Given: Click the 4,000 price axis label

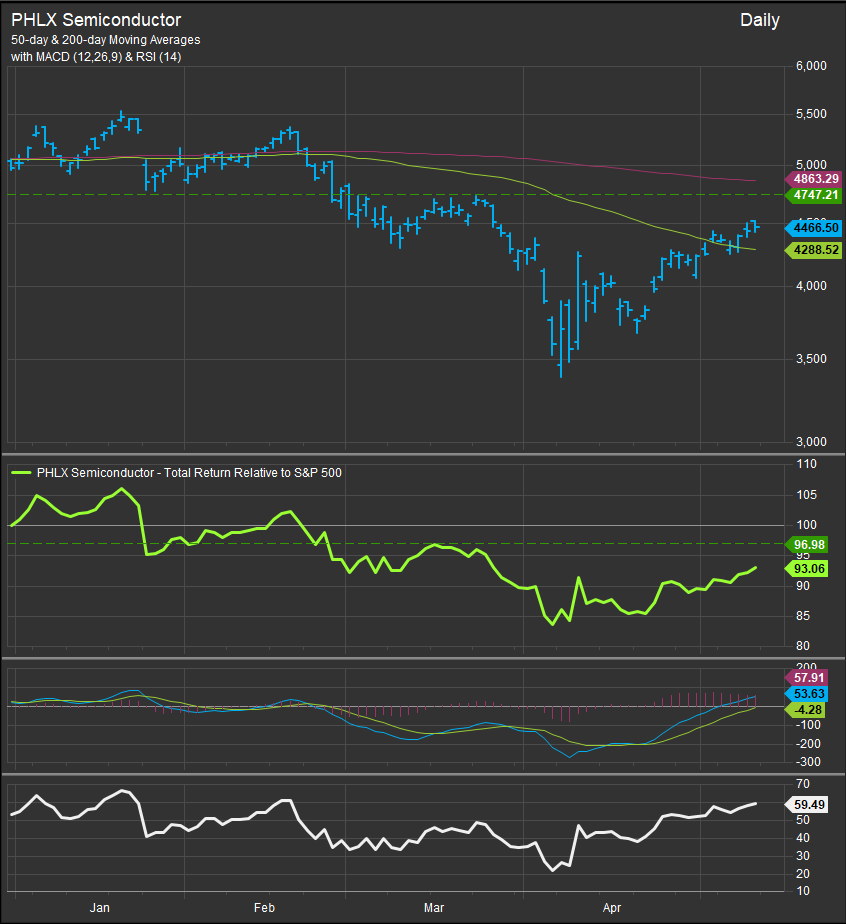Looking at the screenshot, I should click(811, 286).
